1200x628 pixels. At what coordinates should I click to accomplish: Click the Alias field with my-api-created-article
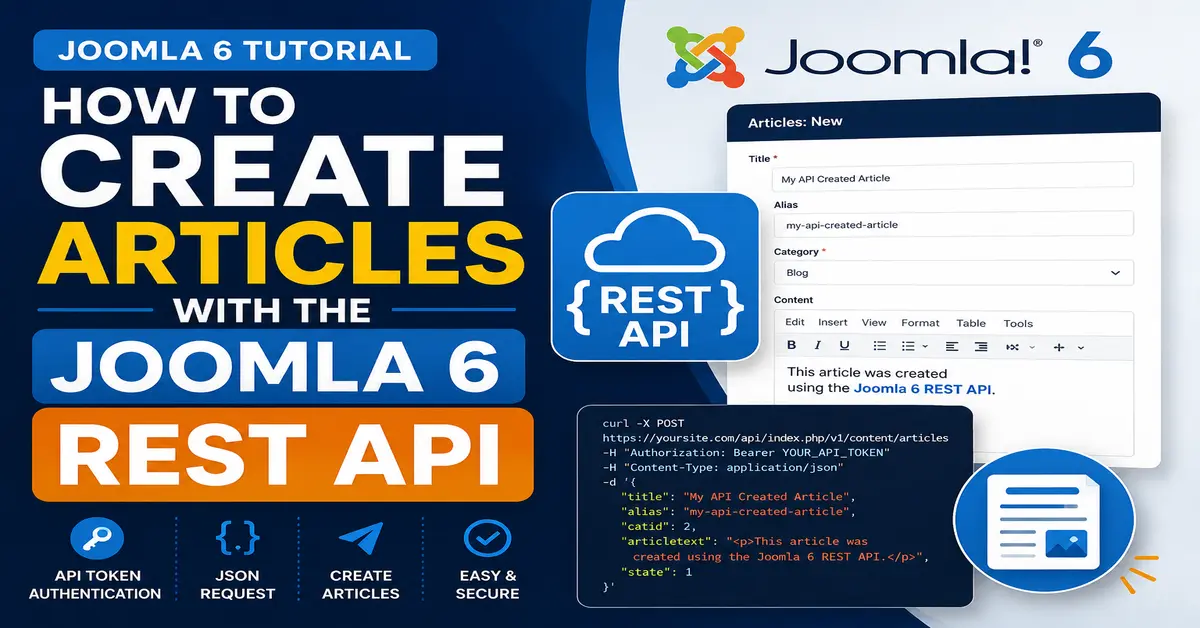pyautogui.click(x=954, y=225)
